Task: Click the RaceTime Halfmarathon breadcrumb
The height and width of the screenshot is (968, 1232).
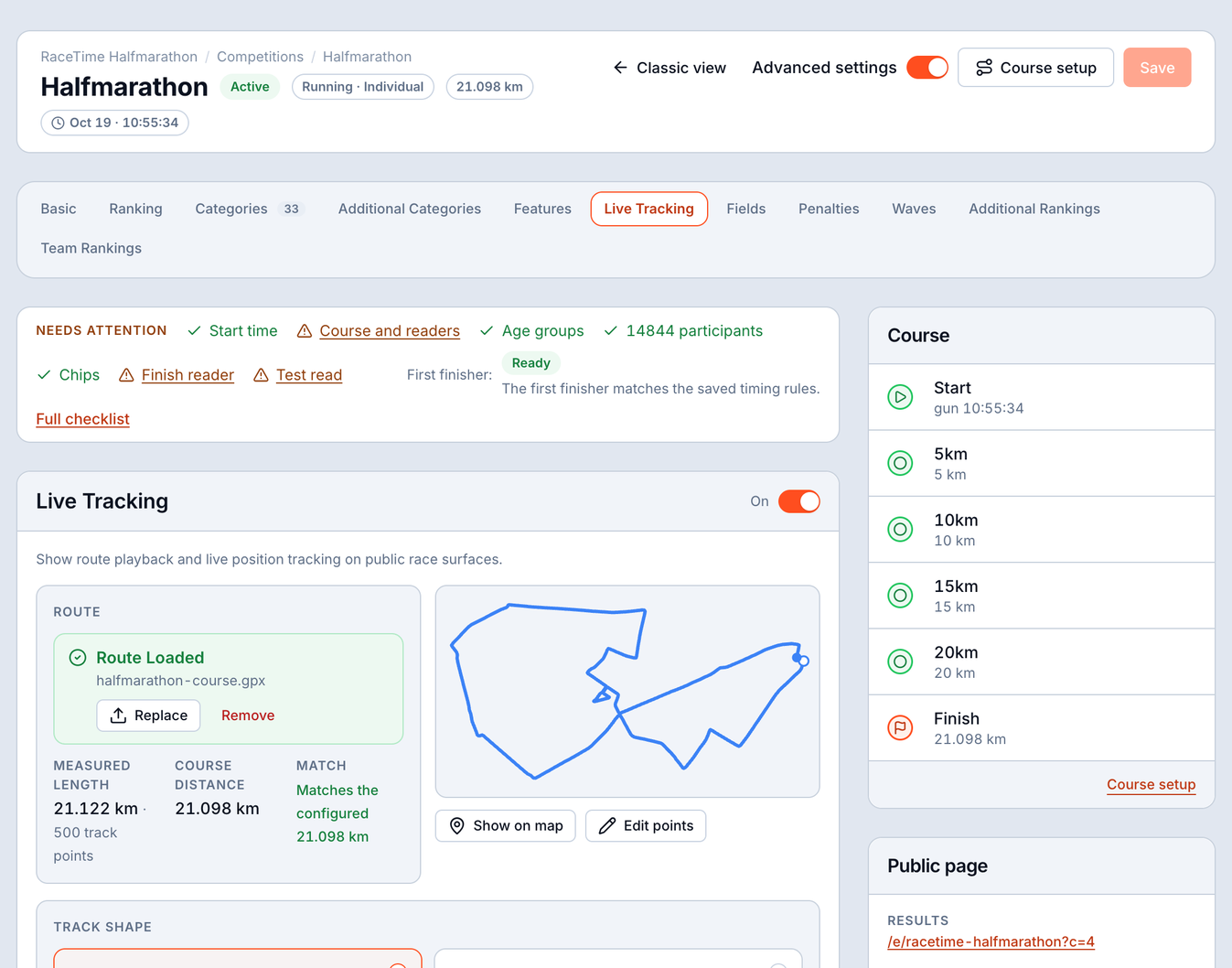Action: coord(119,57)
